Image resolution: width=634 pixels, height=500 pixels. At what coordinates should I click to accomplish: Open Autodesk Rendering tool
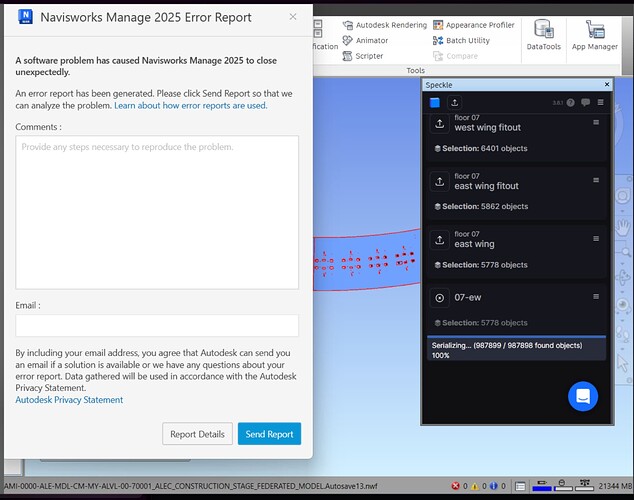pos(385,25)
